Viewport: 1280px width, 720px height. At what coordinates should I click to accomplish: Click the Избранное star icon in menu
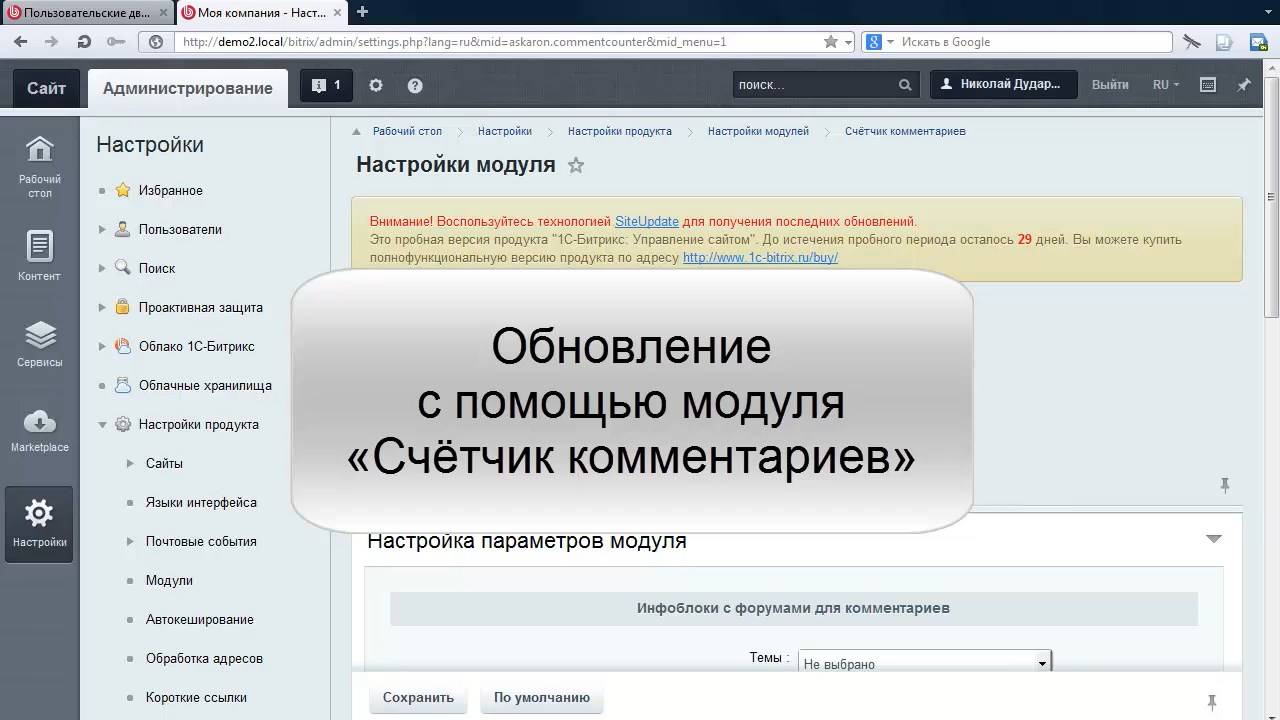(x=122, y=190)
